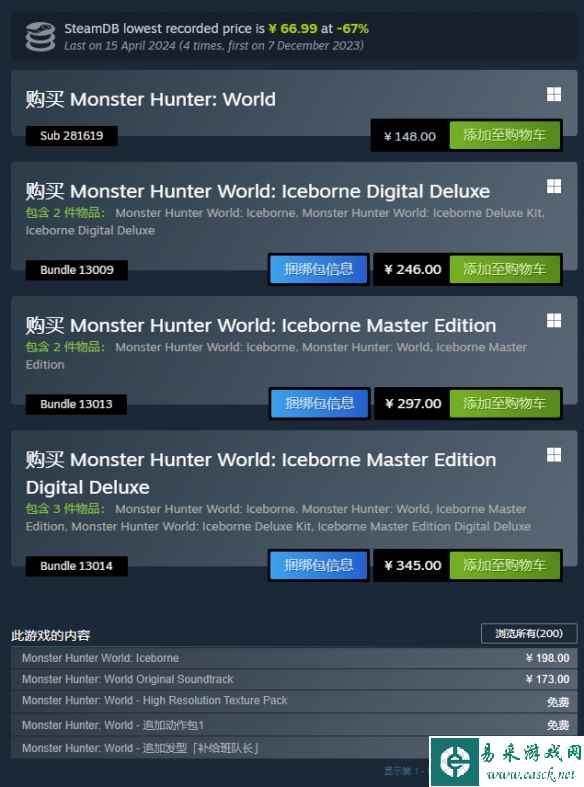584x787 pixels.
Task: Open the Bundle 13014 SteamDB link
Action: [77, 566]
